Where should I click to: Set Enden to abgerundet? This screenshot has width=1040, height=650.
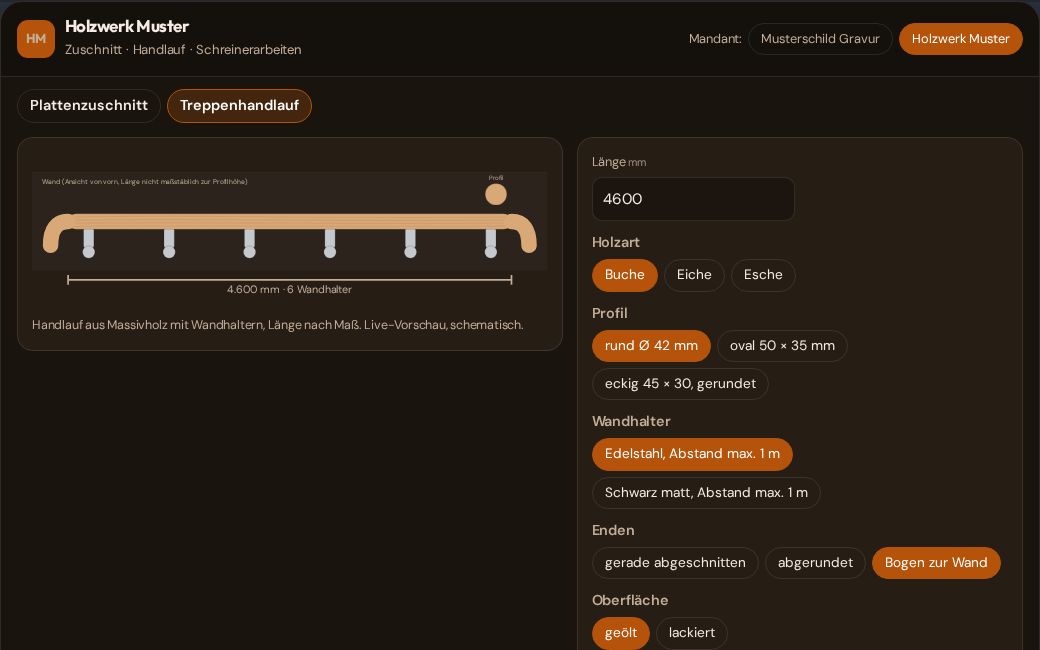click(815, 563)
